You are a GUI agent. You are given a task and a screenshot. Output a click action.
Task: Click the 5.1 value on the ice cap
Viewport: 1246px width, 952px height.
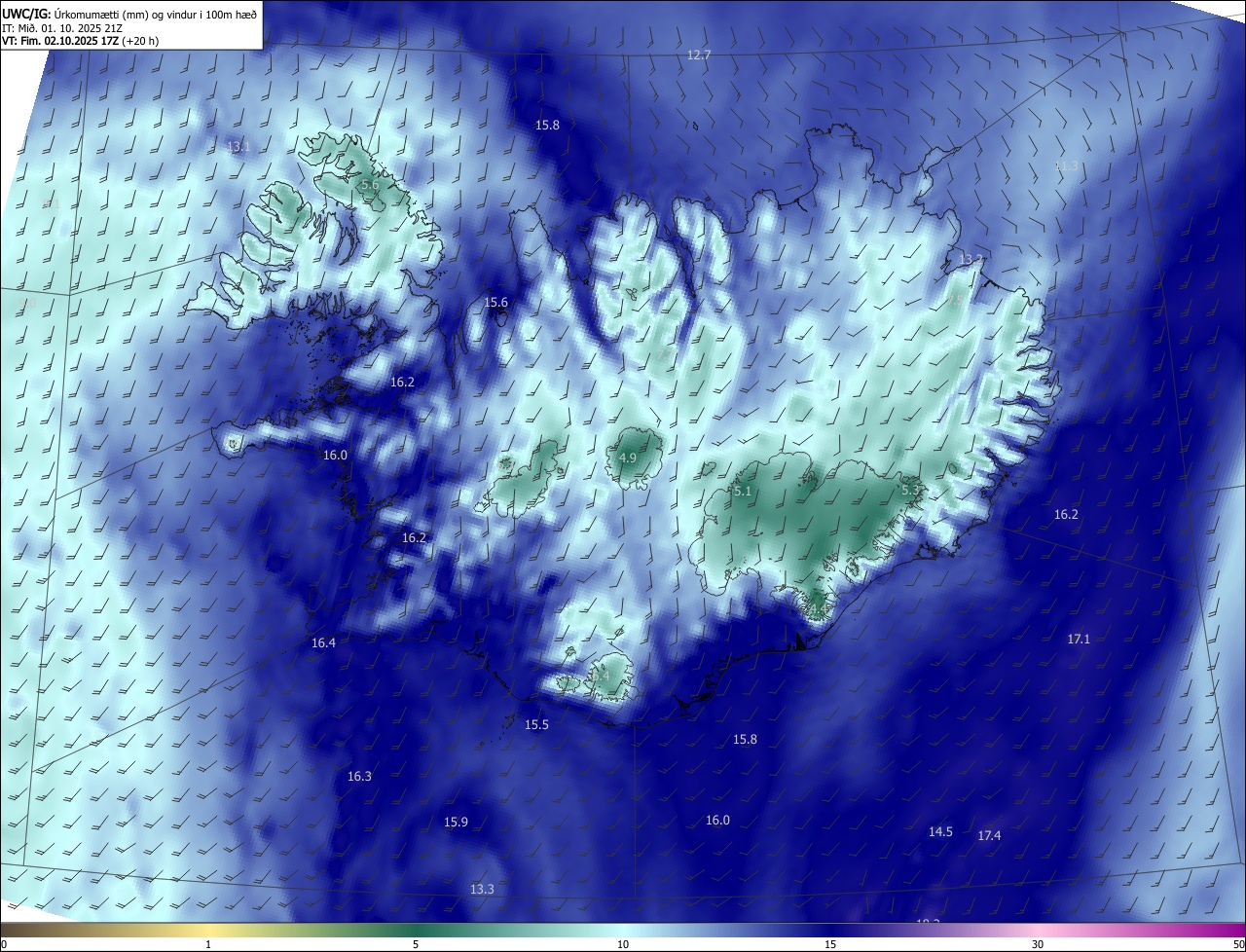[x=743, y=492]
